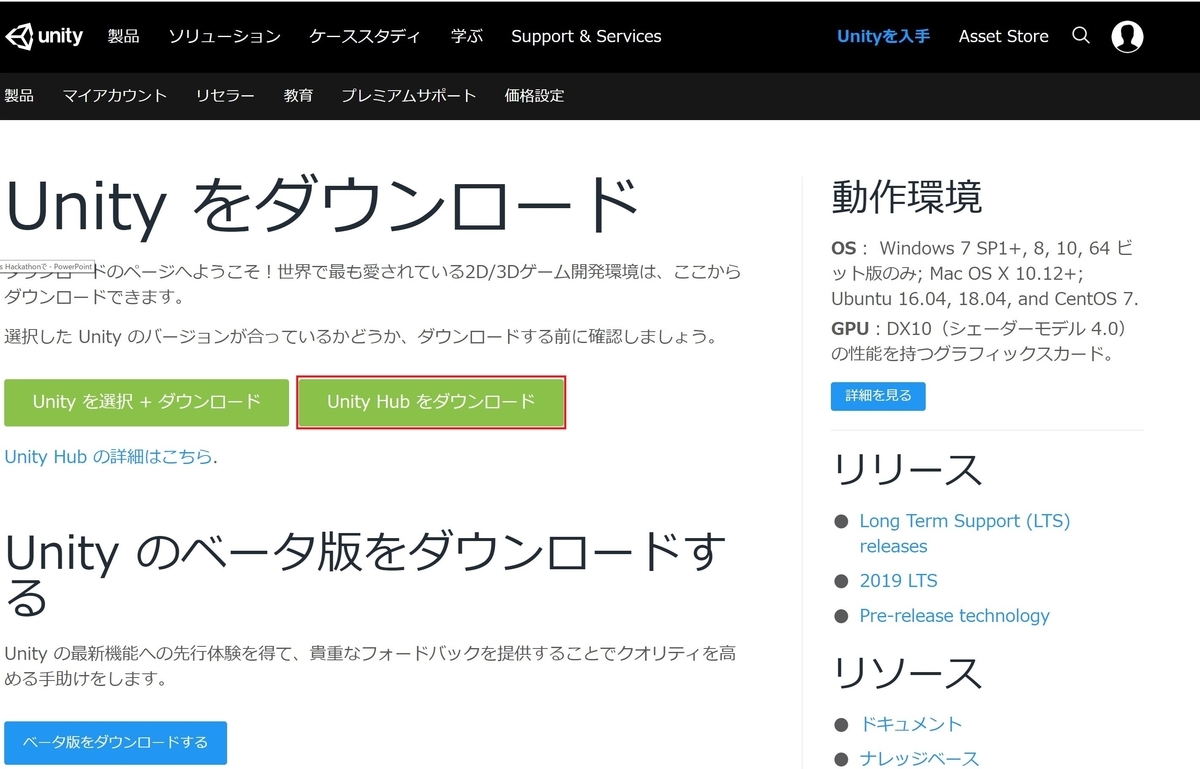This screenshot has width=1200, height=769.
Task: Click the Unity のベータ版をダウンロードする heading
Action: (365, 574)
